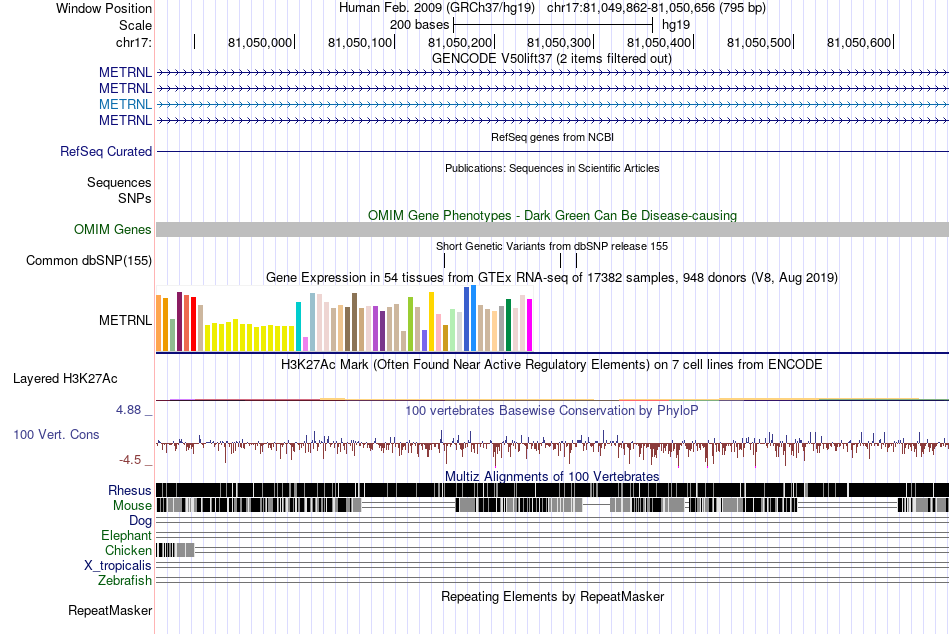The height and width of the screenshot is (634, 950).
Task: Click the 4.88 conservation maximum value
Action: click(128, 410)
